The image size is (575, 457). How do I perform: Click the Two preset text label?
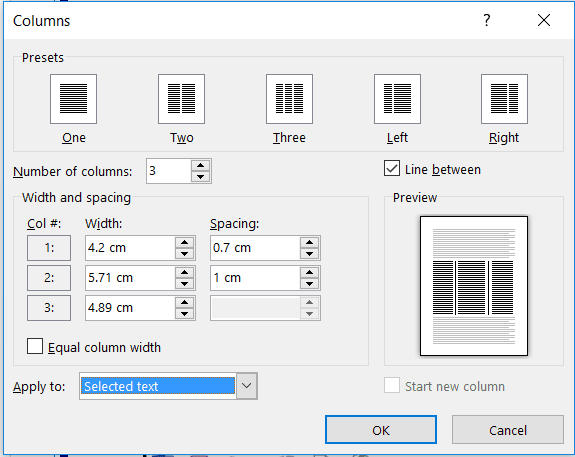coord(182,138)
